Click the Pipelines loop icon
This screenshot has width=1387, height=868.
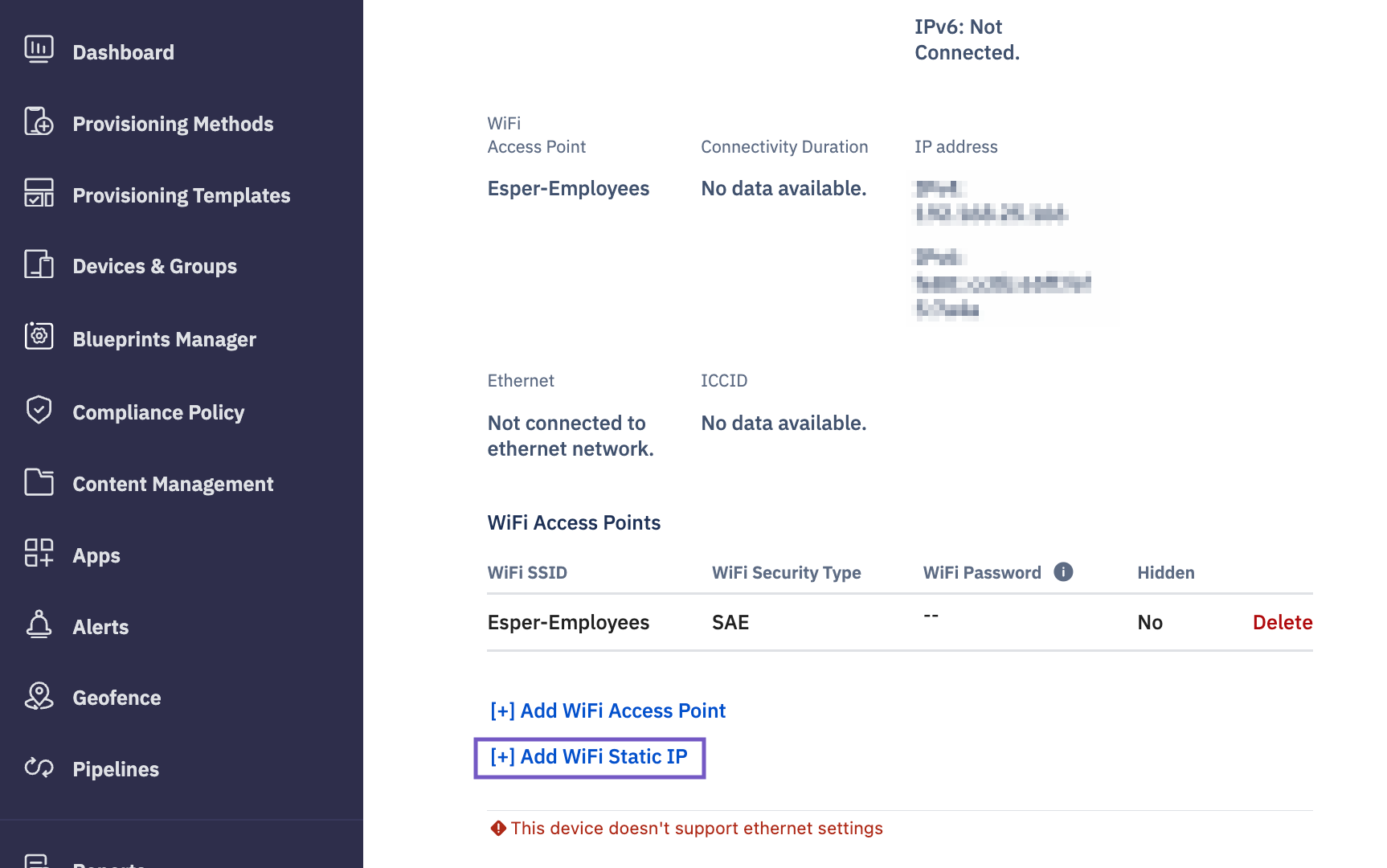(39, 768)
